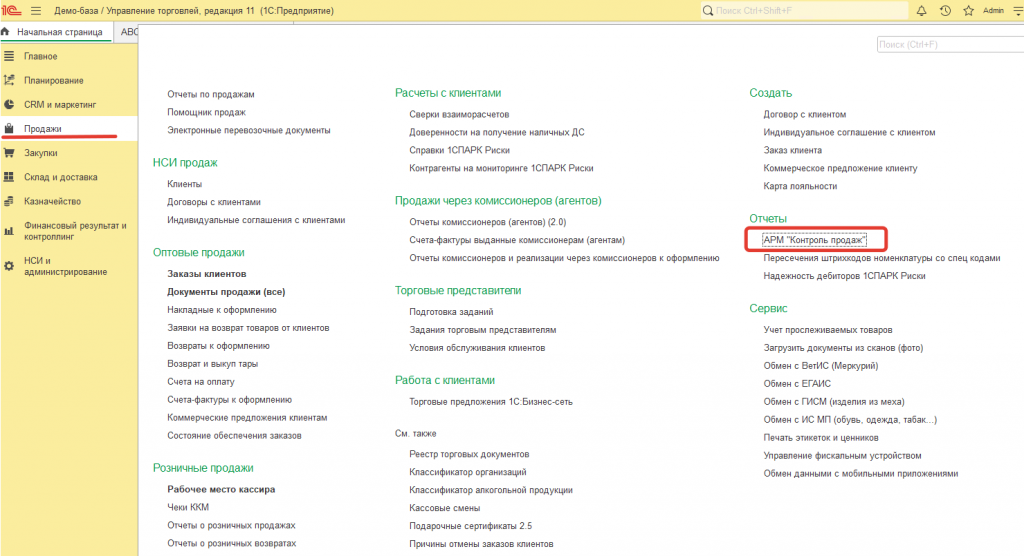
Task: Open Электронные перевозочные документы
Action: point(249,130)
